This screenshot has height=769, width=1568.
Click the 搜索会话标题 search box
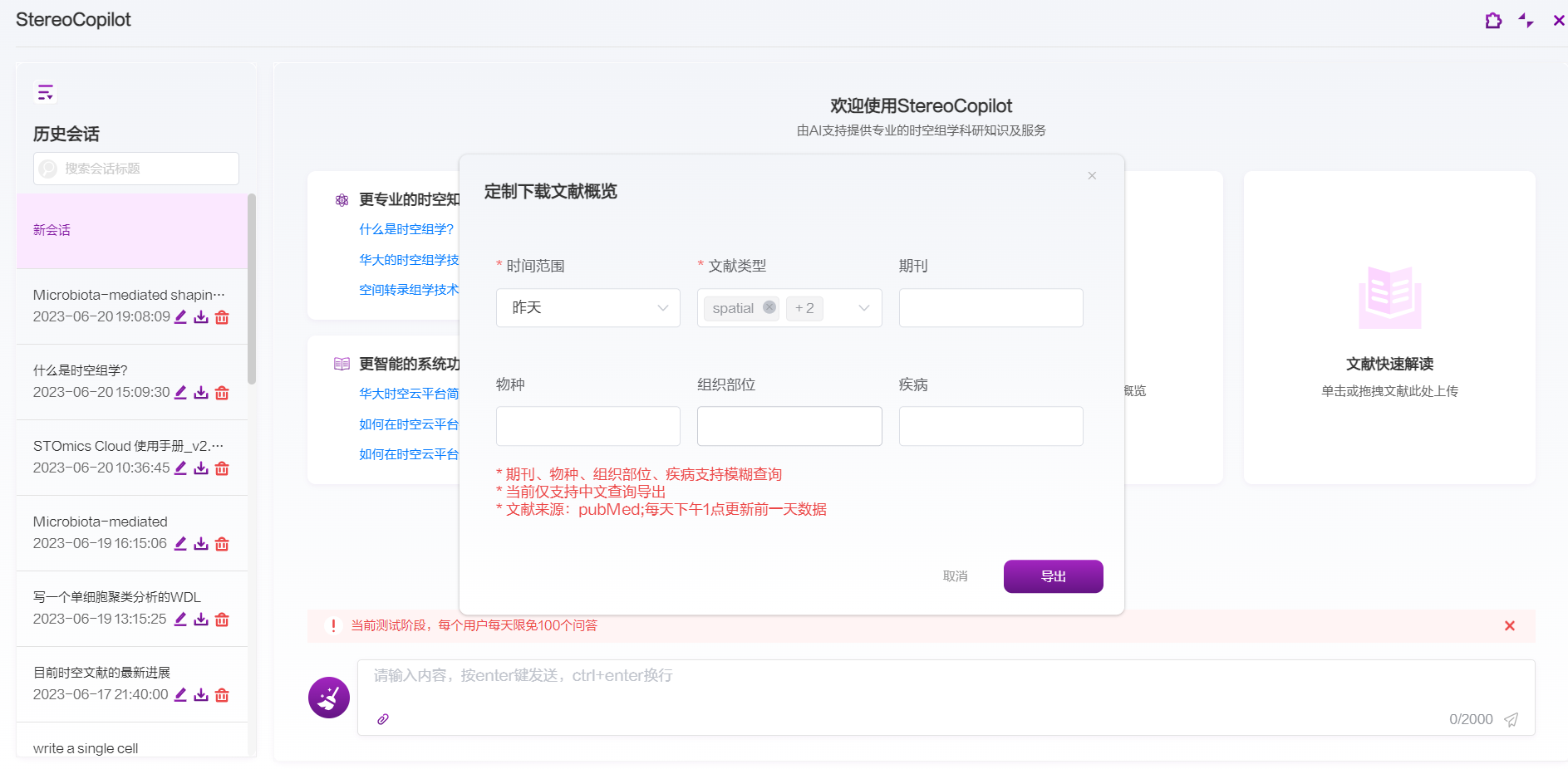[x=136, y=169]
